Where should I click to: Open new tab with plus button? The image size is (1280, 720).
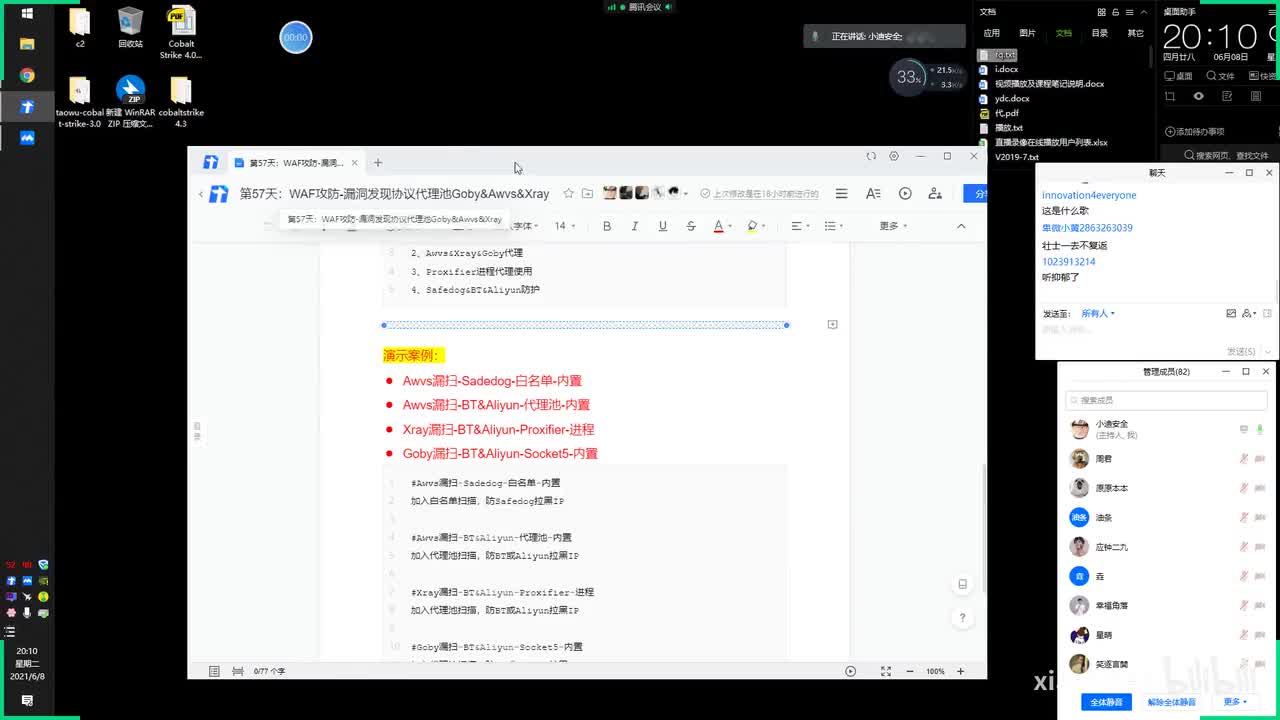[x=378, y=162]
